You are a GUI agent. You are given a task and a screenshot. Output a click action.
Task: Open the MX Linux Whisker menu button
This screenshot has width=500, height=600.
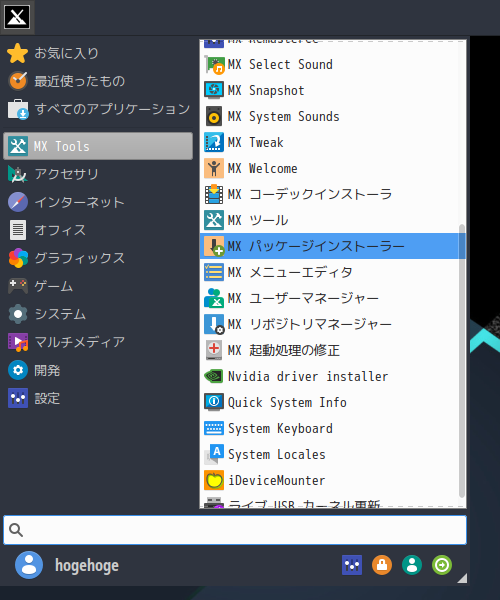pyautogui.click(x=17, y=17)
